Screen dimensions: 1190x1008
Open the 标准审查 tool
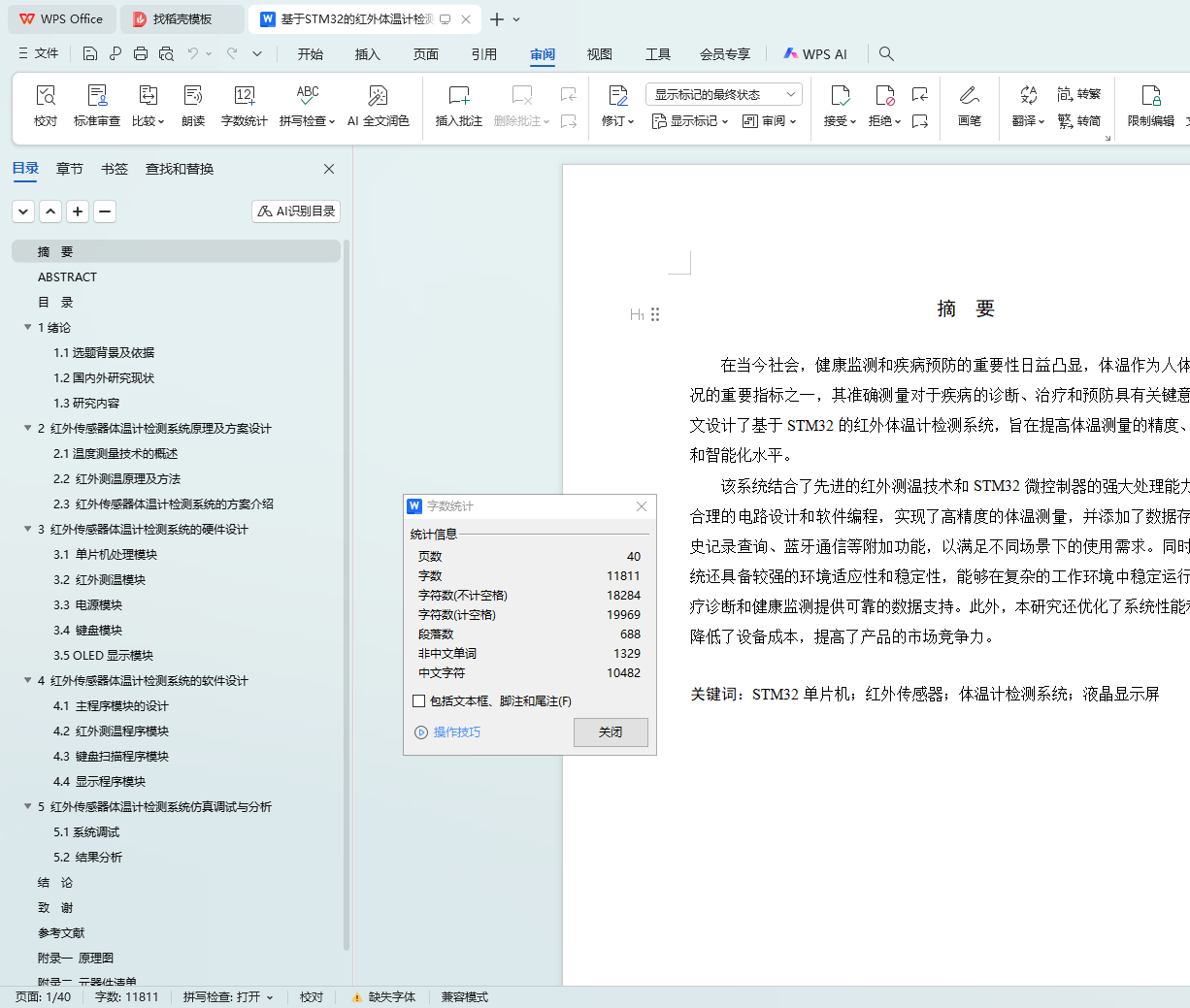point(97,106)
